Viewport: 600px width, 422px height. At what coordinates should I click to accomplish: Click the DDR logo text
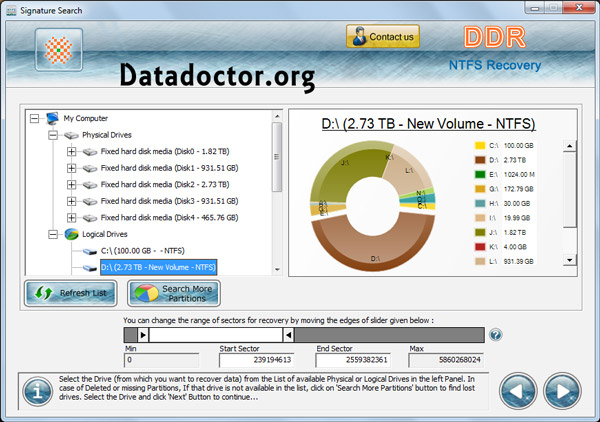click(x=495, y=37)
